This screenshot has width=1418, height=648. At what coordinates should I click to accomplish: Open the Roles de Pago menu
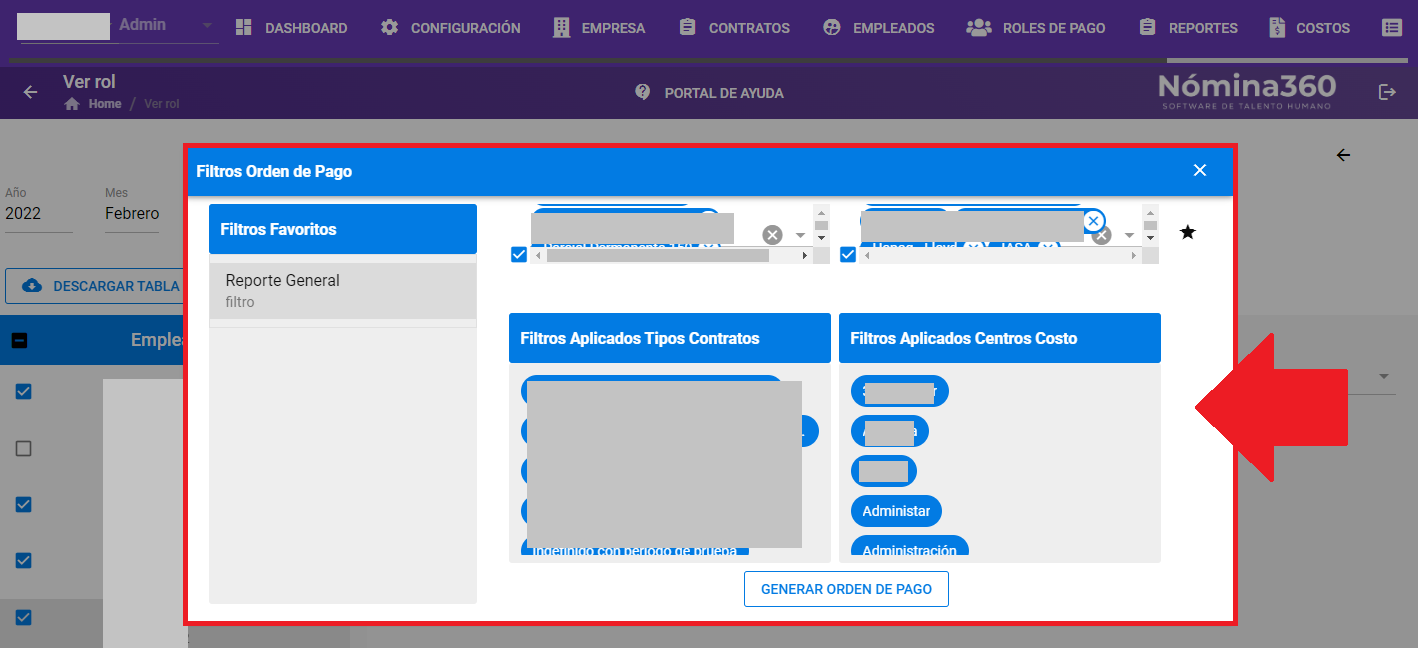pyautogui.click(x=1036, y=28)
